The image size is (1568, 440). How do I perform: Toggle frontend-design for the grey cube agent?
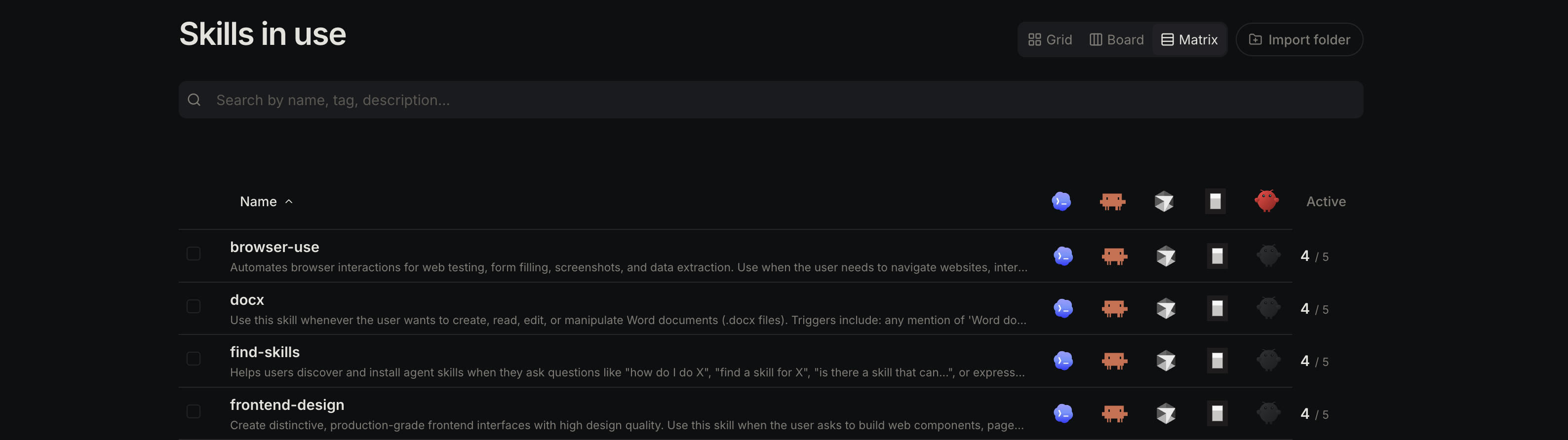tap(1166, 414)
